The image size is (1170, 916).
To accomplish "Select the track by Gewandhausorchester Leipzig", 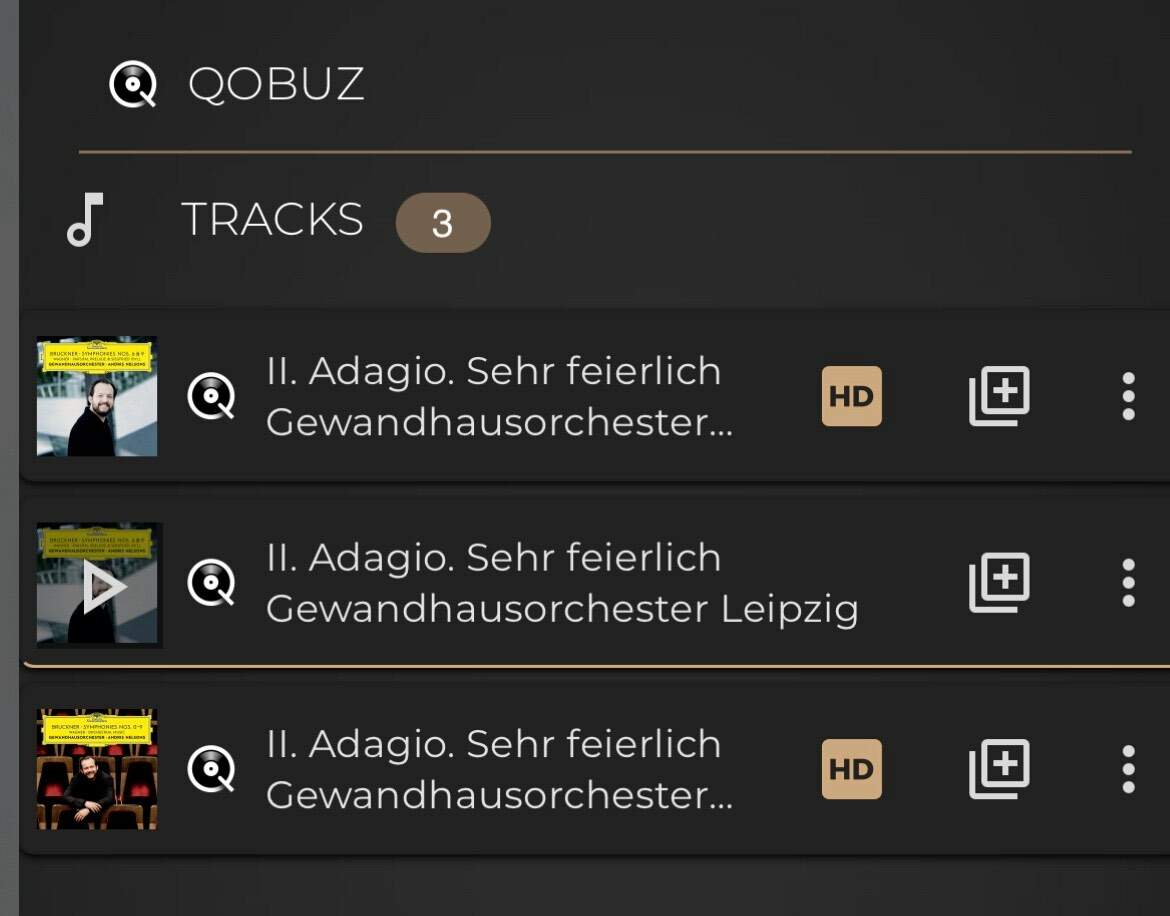I will click(561, 608).
